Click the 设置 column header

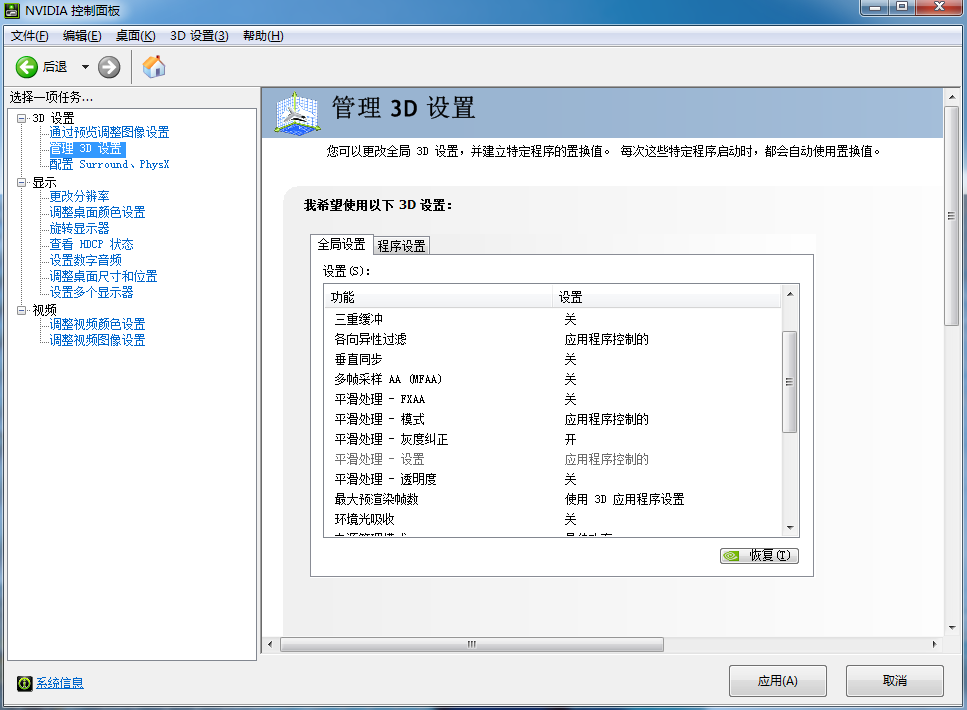coord(667,297)
